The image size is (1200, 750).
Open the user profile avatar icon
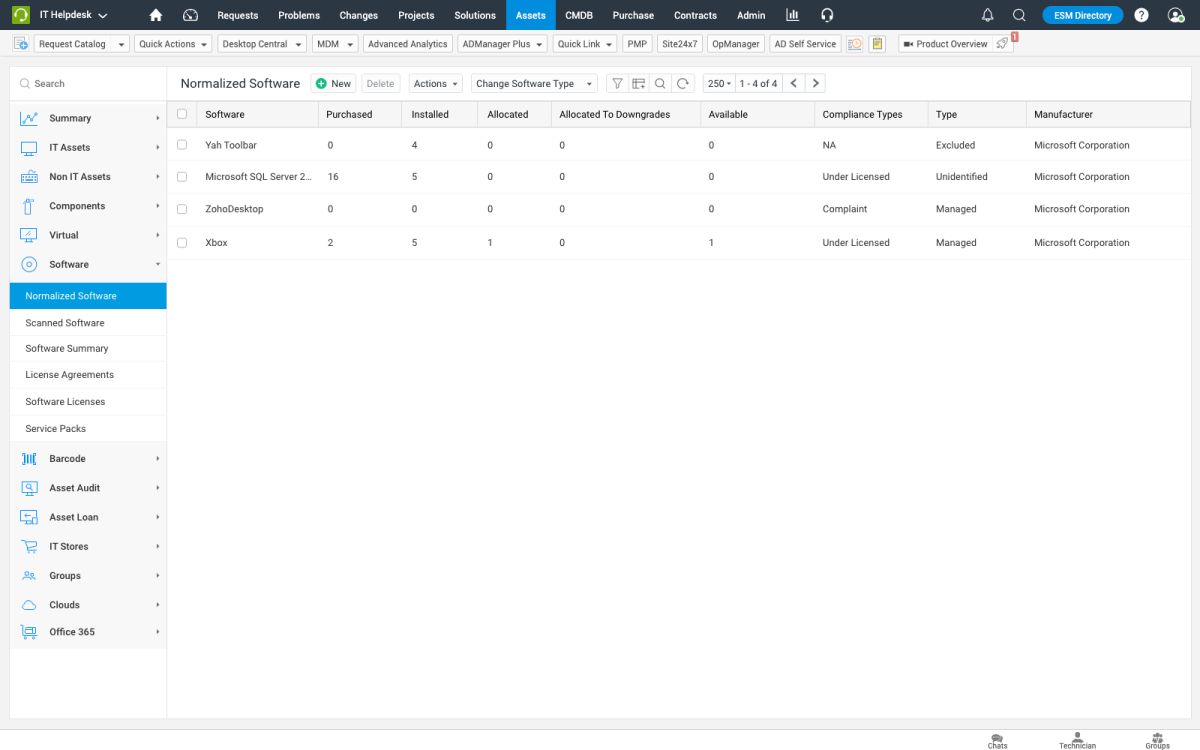click(x=1176, y=15)
